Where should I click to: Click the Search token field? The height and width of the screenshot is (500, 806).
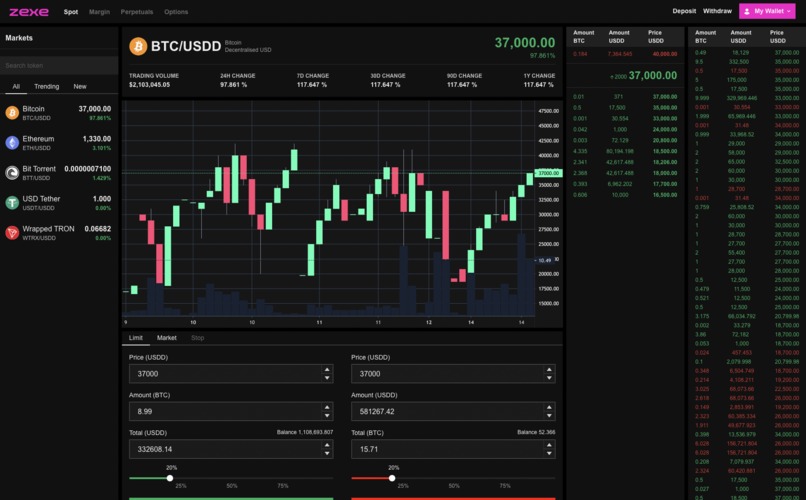[x=59, y=66]
